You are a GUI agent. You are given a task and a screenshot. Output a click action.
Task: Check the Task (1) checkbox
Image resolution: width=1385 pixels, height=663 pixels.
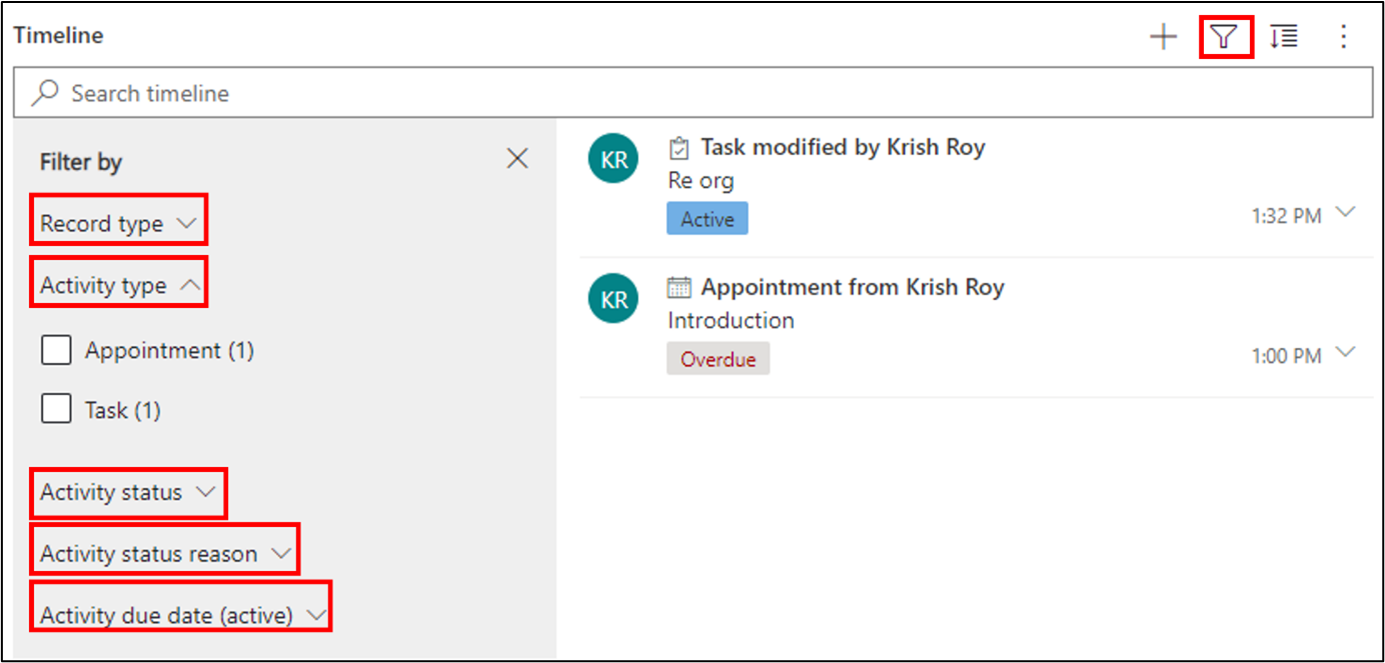point(56,409)
